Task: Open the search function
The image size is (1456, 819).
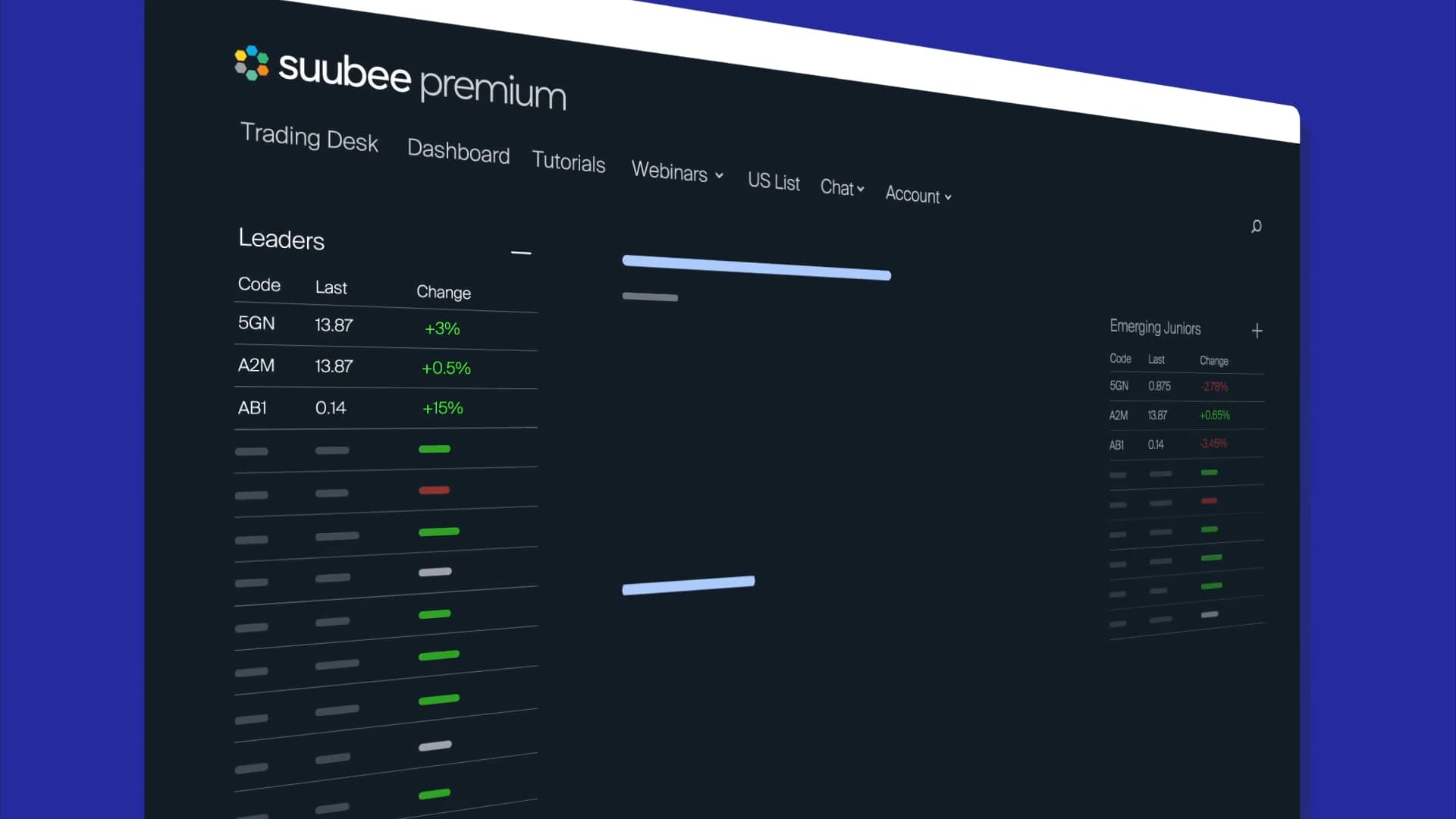Action: (x=1257, y=226)
